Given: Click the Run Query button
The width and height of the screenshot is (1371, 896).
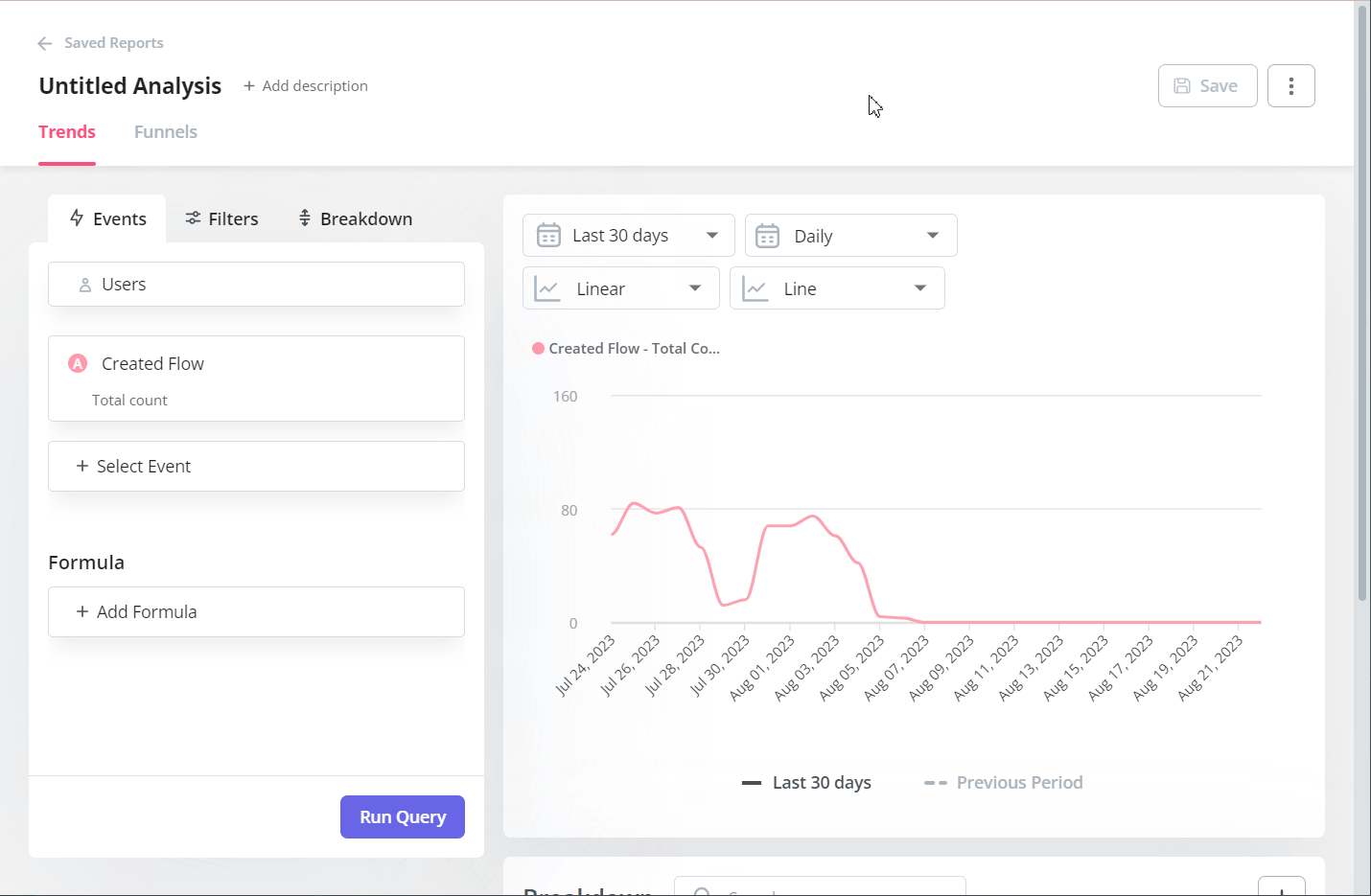Looking at the screenshot, I should [x=402, y=816].
